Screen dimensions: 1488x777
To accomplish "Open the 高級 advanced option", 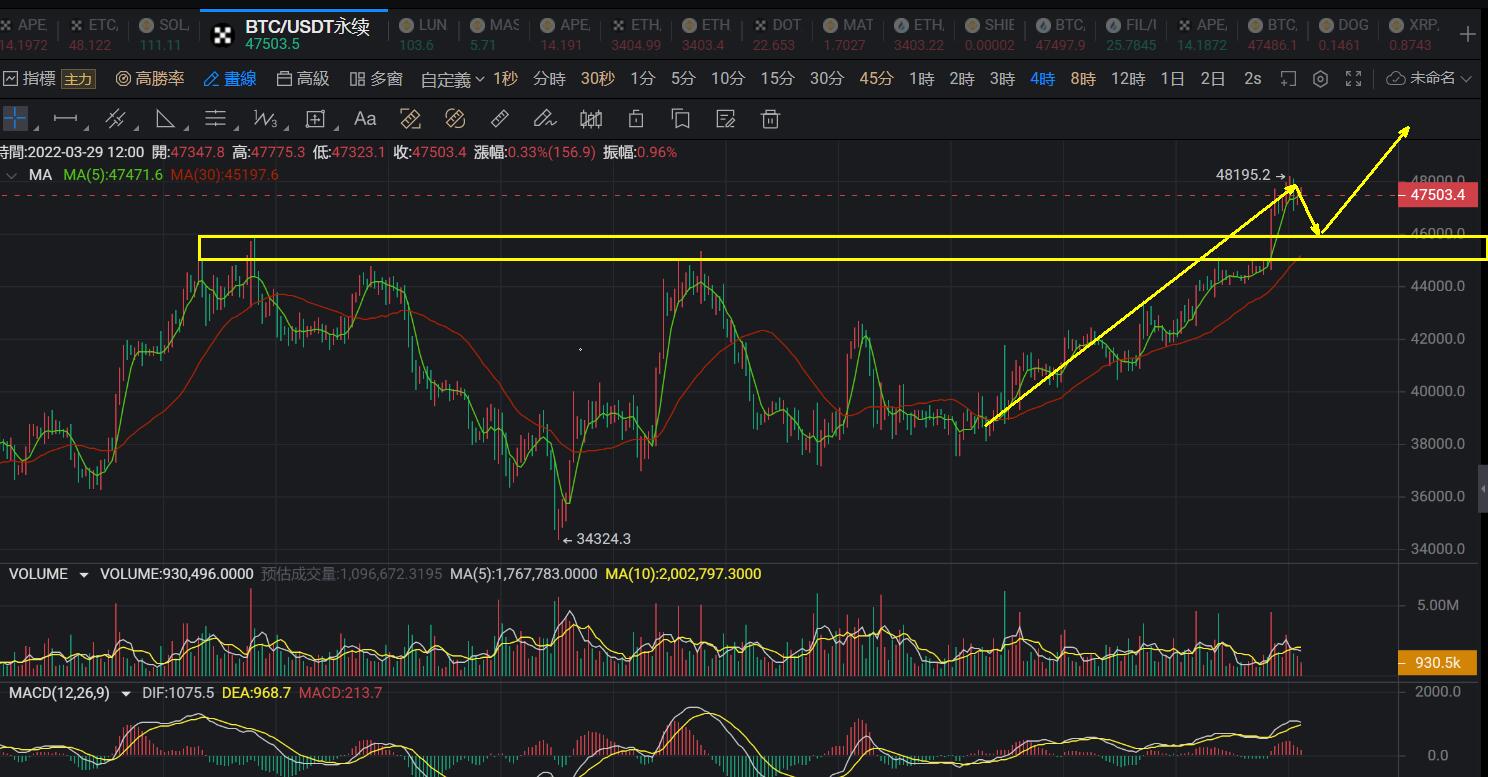I will pyautogui.click(x=303, y=79).
